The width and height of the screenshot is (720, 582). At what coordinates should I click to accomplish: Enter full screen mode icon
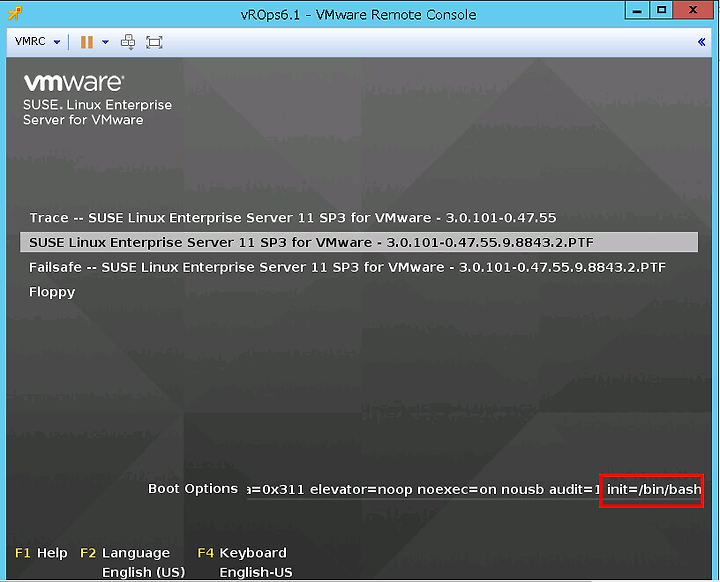tap(154, 42)
